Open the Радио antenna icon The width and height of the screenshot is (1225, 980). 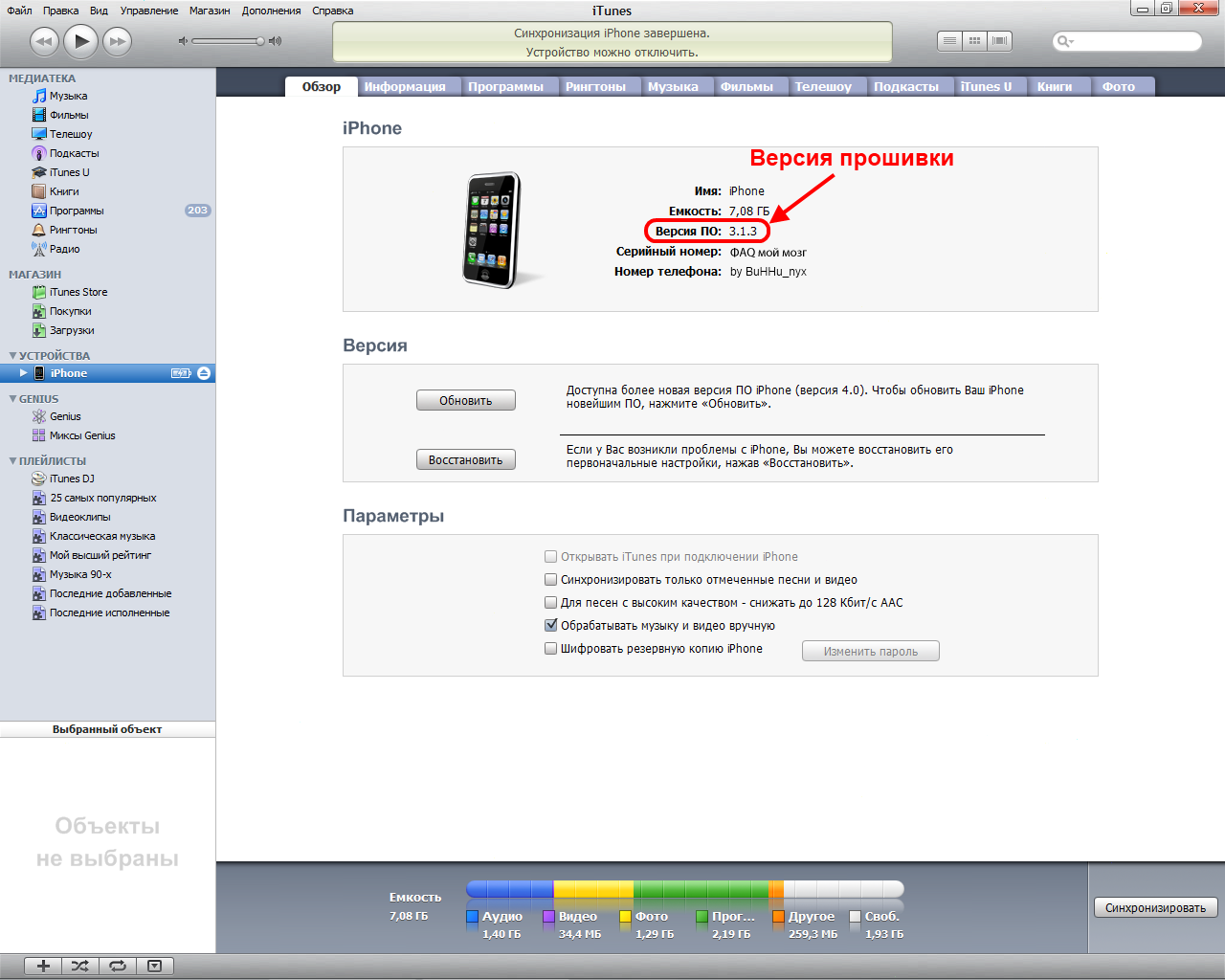(x=39, y=249)
